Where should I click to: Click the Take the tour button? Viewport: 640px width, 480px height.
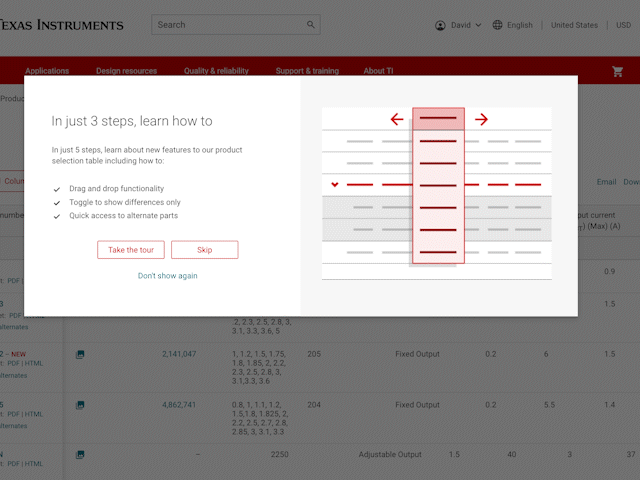[131, 250]
